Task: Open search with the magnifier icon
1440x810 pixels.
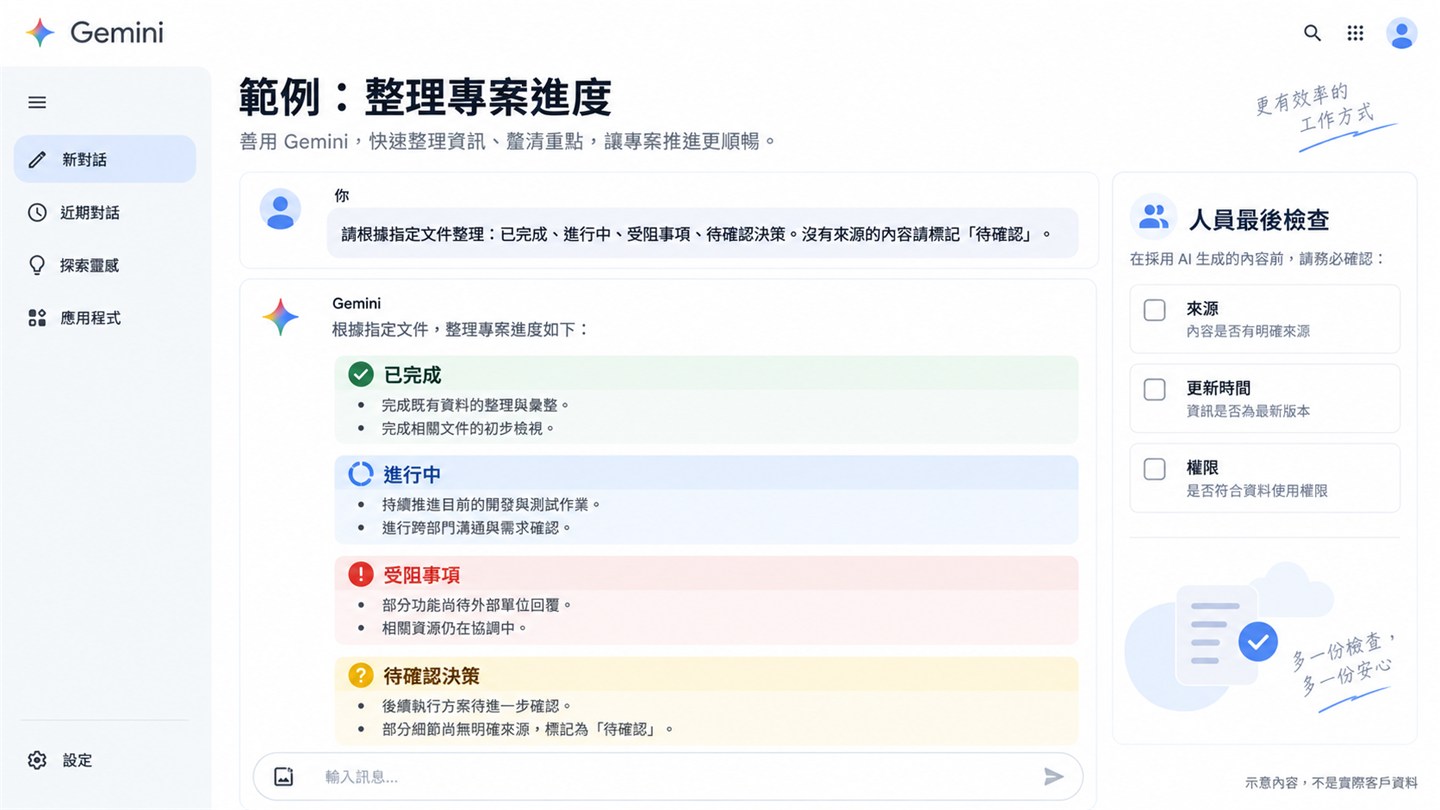Action: coord(1312,33)
